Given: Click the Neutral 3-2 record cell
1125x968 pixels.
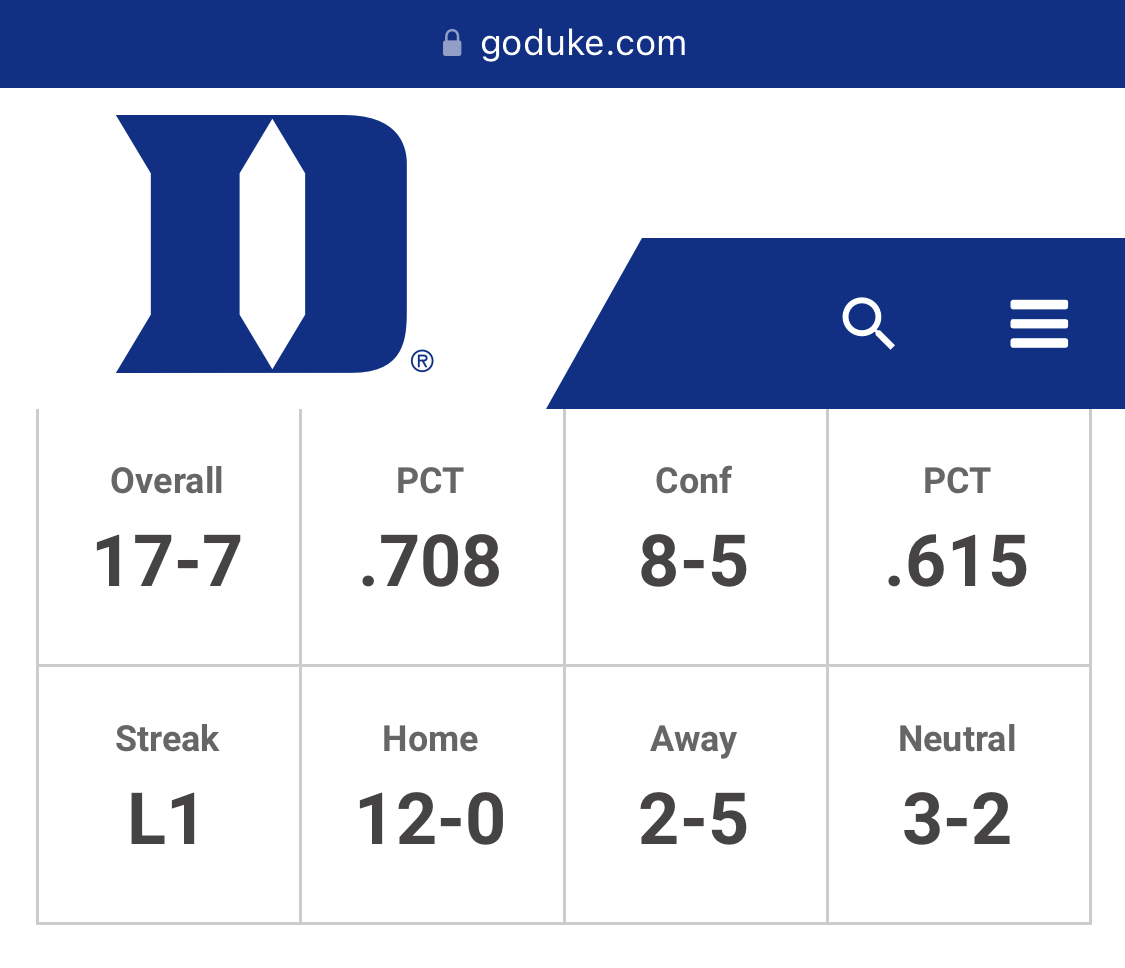Looking at the screenshot, I should pos(959,794).
